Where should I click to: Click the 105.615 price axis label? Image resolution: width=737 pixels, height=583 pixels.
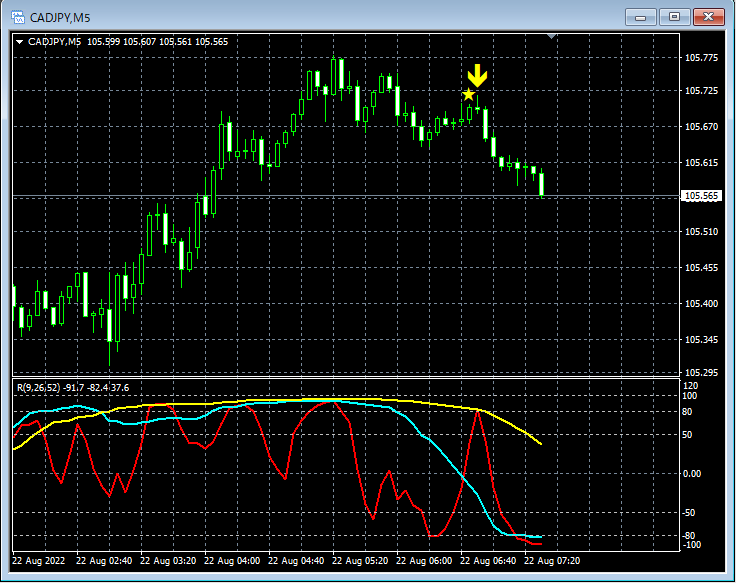[x=701, y=163]
